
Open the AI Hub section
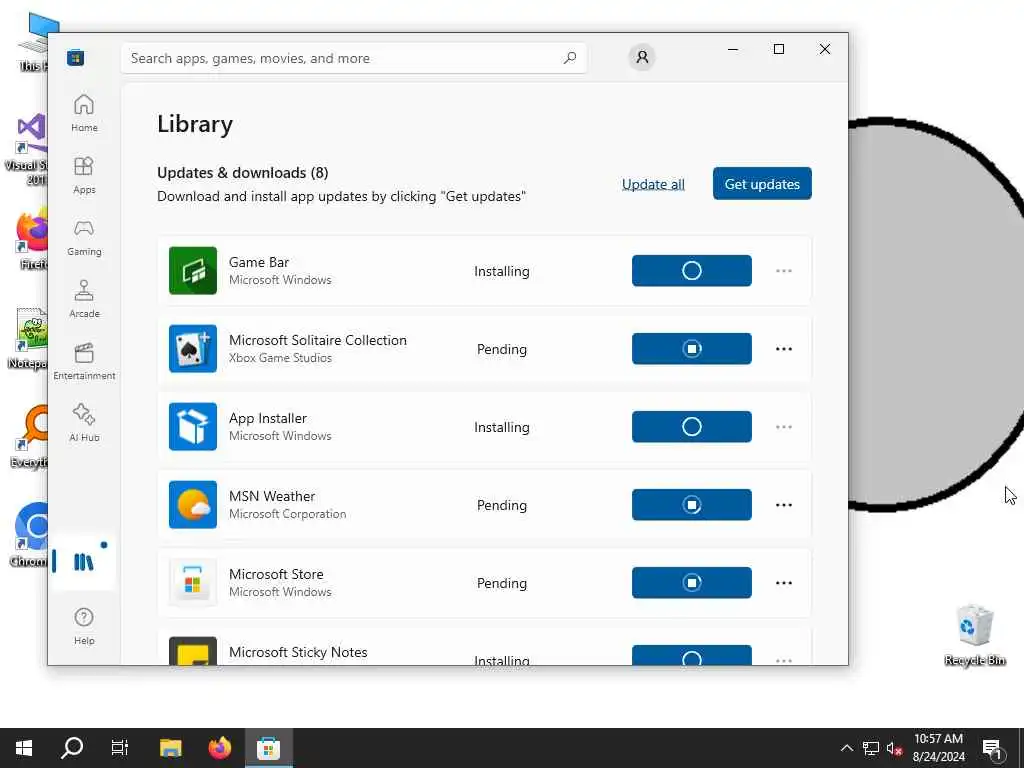tap(84, 423)
